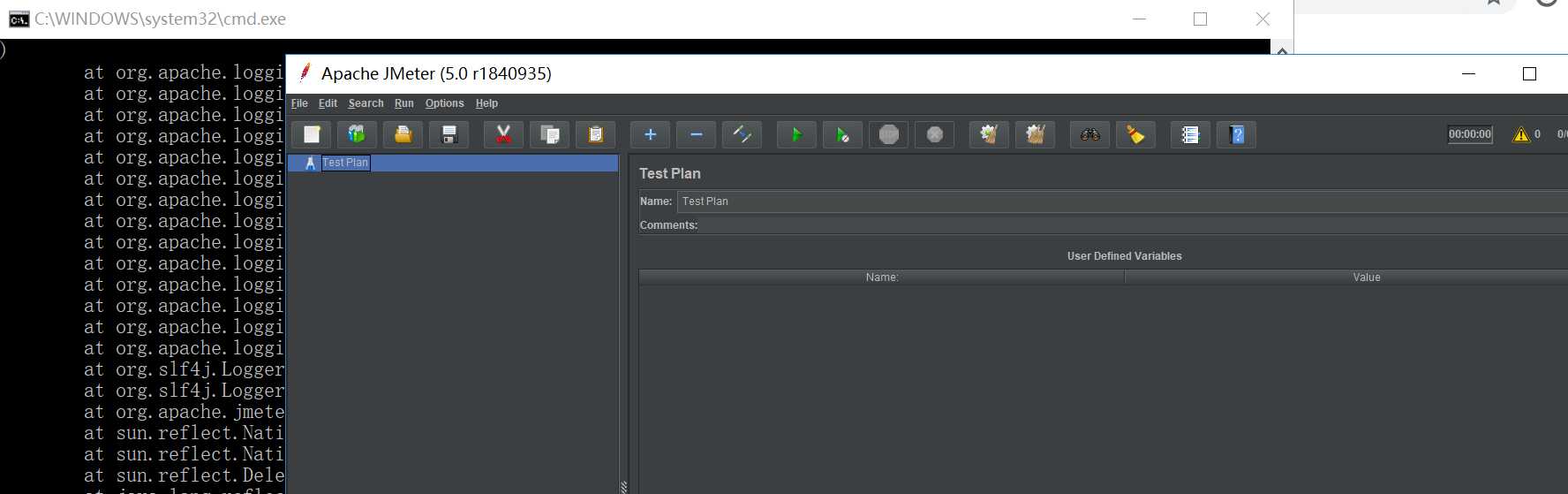
Task: Maximize the cmd.exe window
Action: click(1200, 19)
